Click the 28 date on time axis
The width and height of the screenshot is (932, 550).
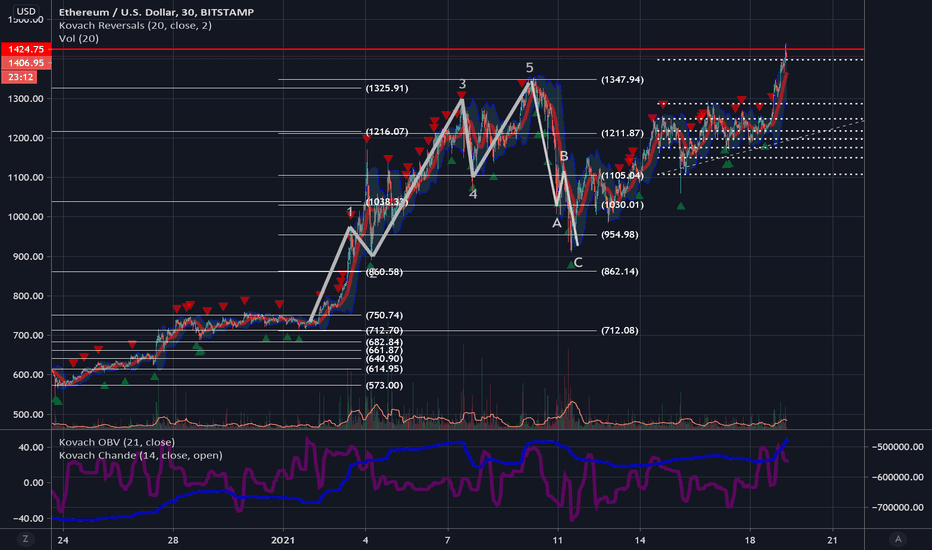coord(173,540)
